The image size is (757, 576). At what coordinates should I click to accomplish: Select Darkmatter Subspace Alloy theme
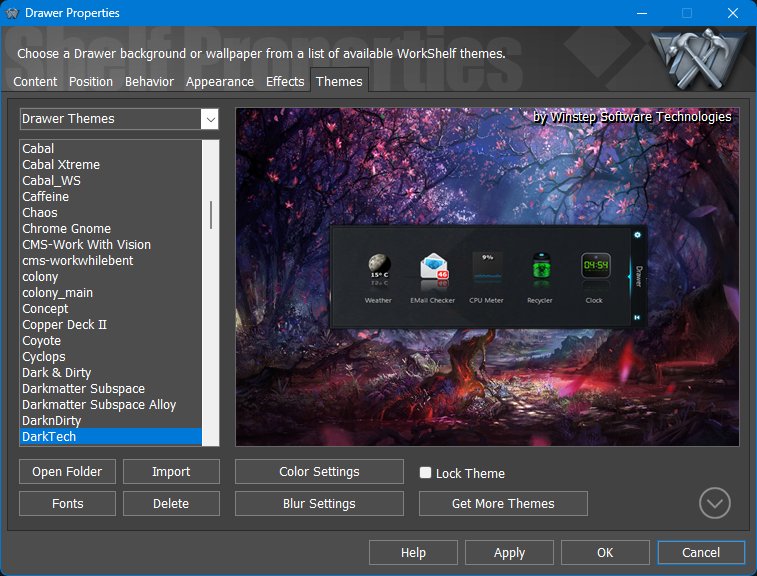(111, 404)
